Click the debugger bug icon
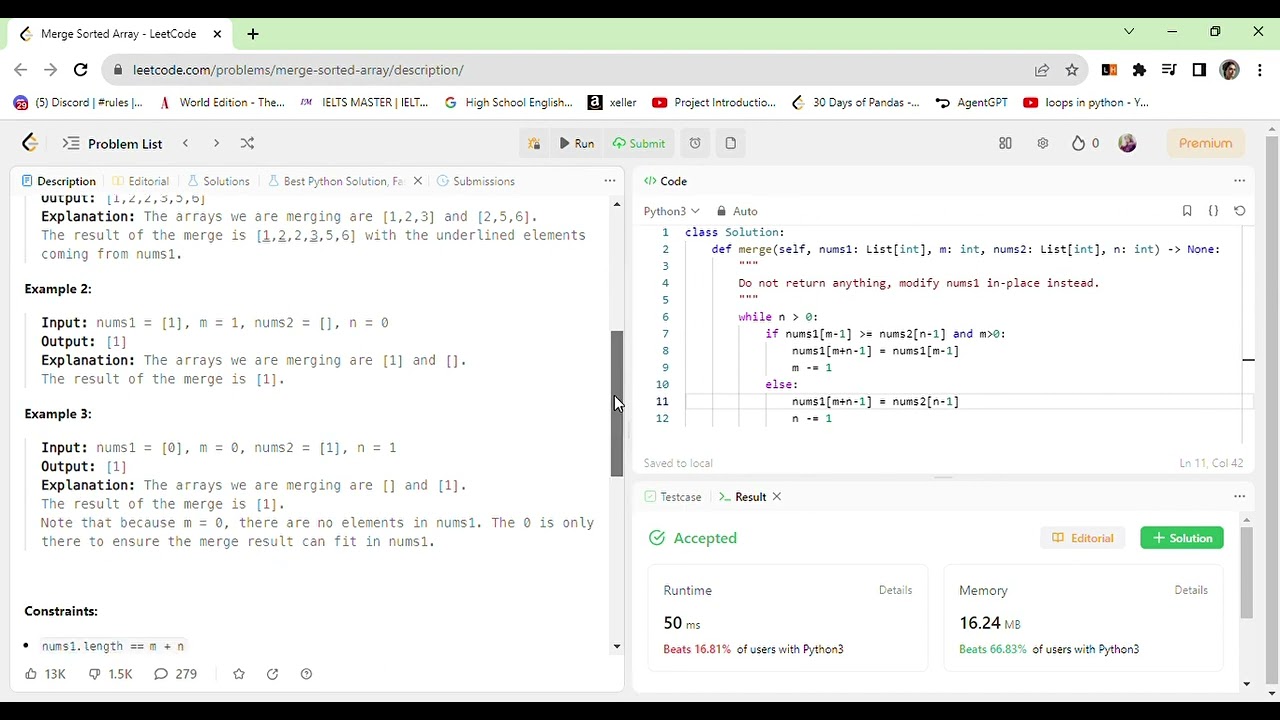Image resolution: width=1280 pixels, height=720 pixels. [534, 143]
